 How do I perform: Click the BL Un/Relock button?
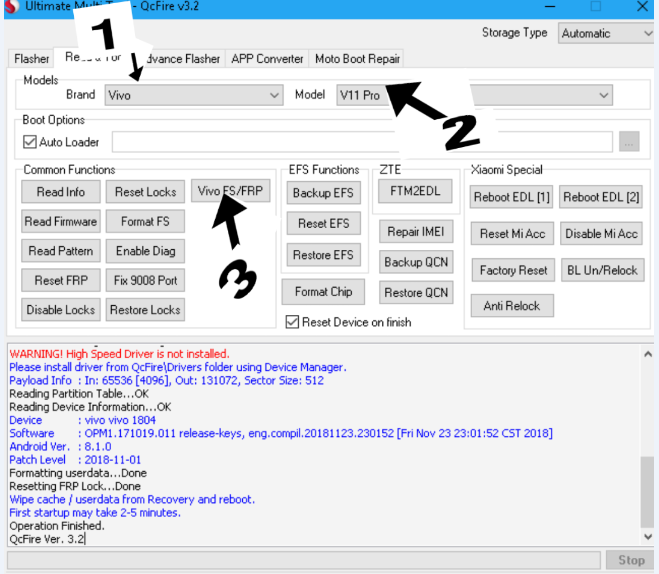(603, 270)
